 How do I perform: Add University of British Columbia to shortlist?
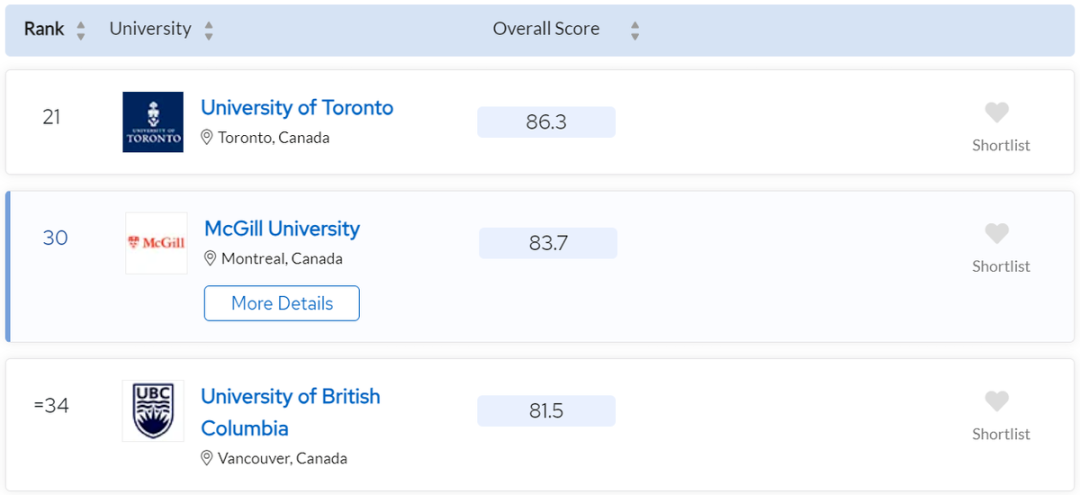click(997, 401)
